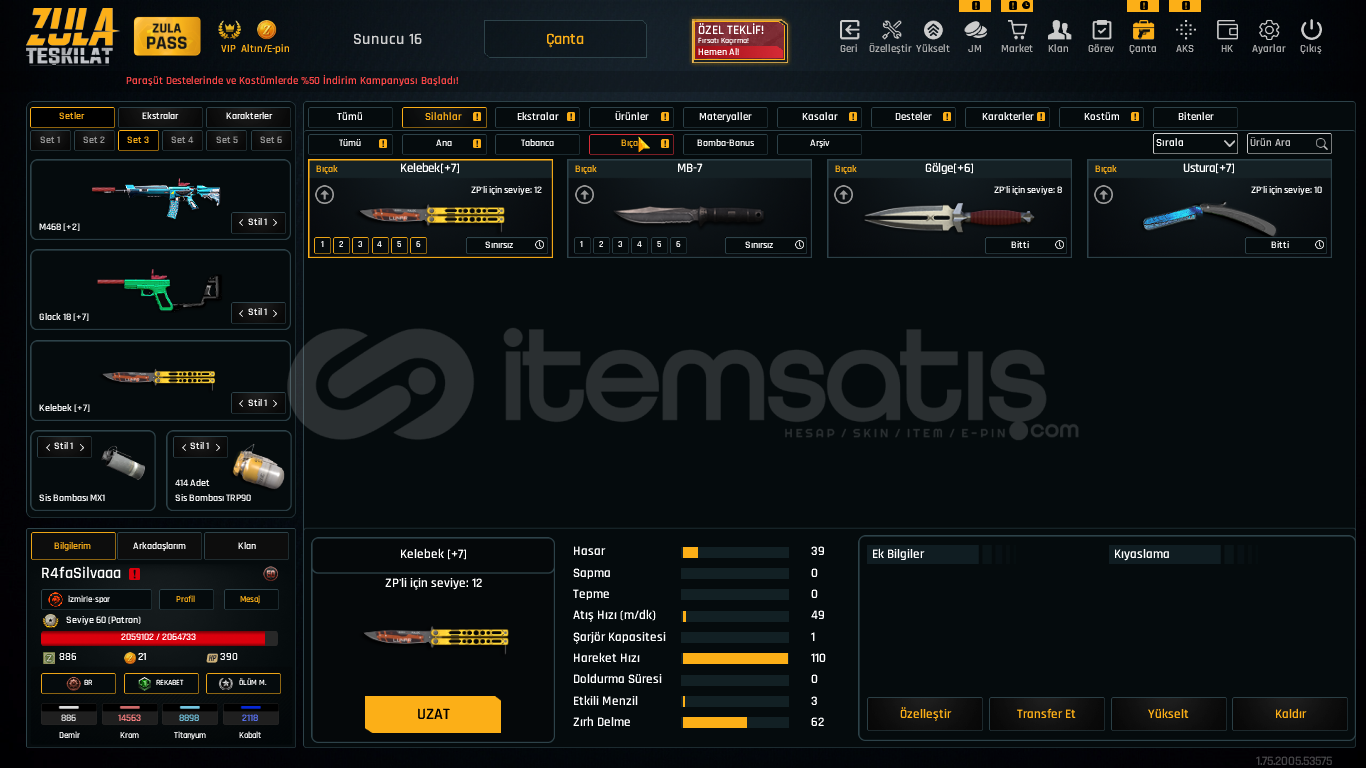Toggle set slot 2 on Kelebek[+7] card
The image size is (1366, 768).
[x=341, y=245]
